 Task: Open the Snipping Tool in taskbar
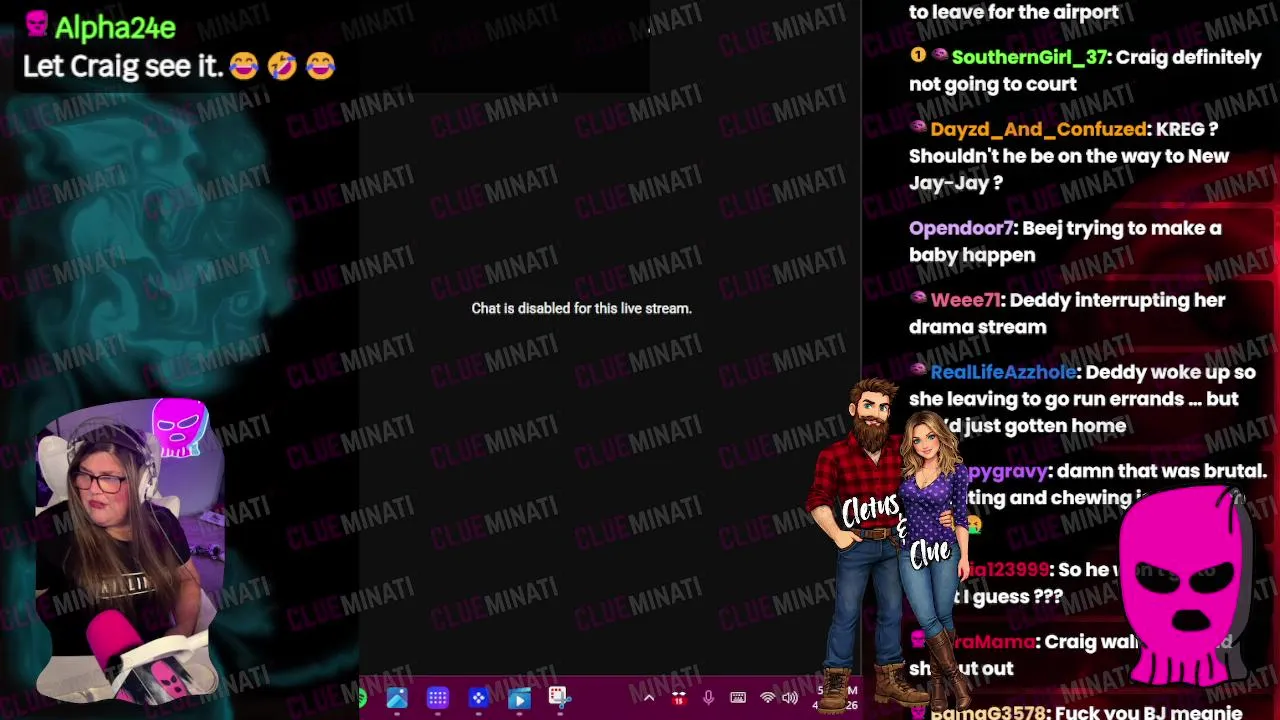click(x=558, y=697)
